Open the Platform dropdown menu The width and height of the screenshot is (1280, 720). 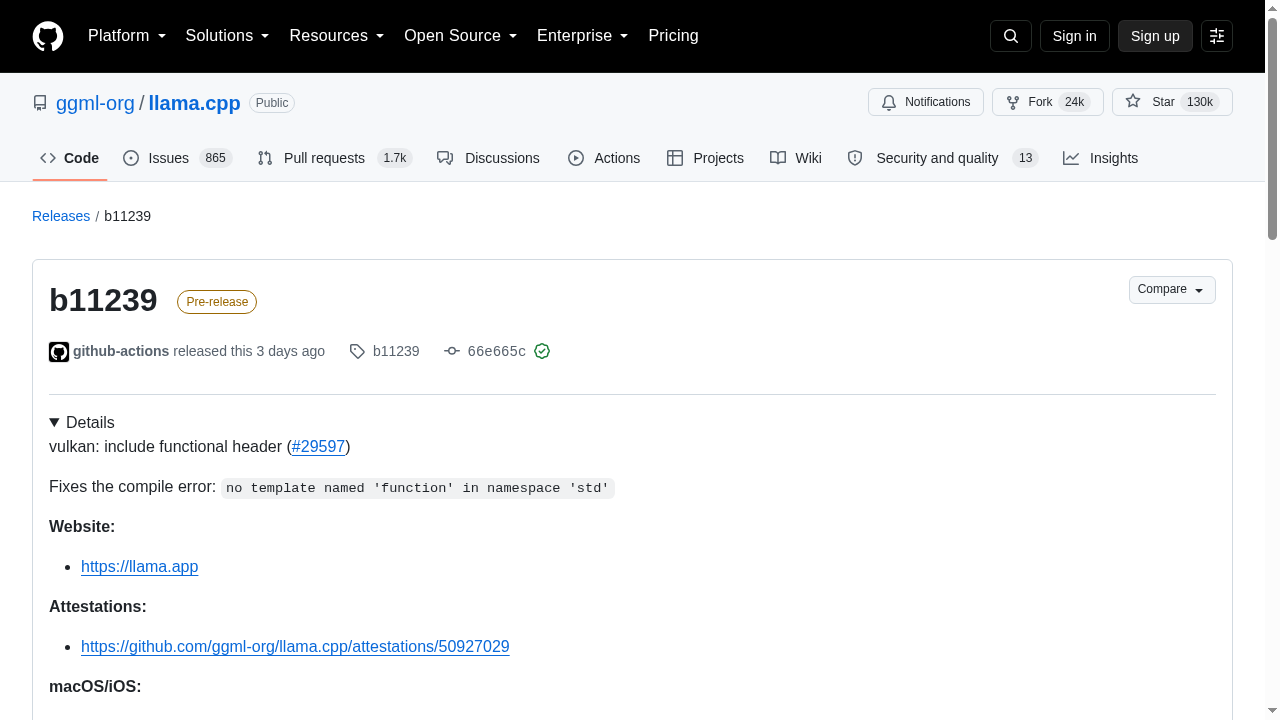pyautogui.click(x=127, y=36)
